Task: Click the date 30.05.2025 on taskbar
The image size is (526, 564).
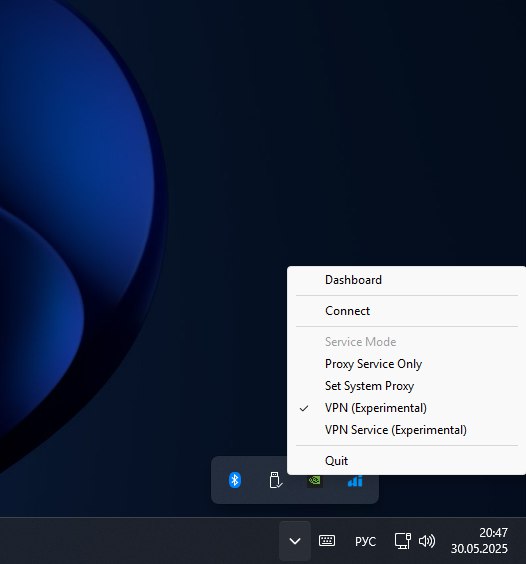Action: point(479,549)
